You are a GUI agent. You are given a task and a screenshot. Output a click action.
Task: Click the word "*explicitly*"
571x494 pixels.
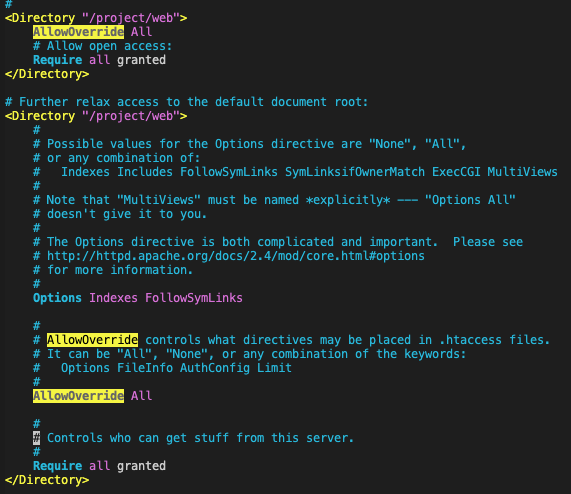348,200
